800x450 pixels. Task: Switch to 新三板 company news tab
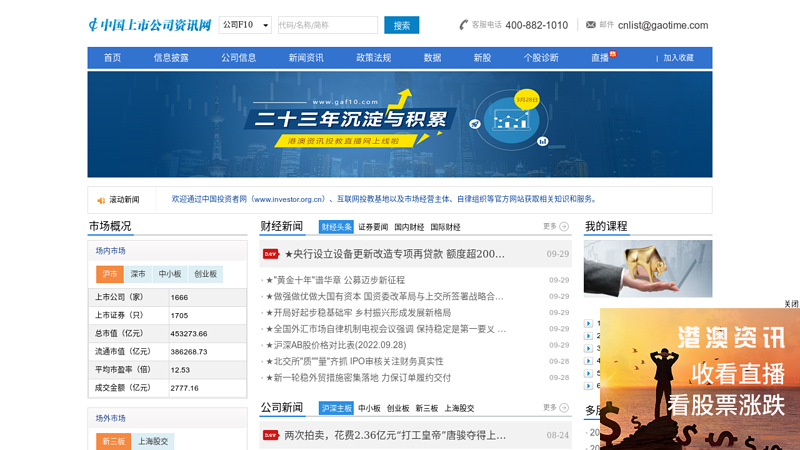click(x=427, y=408)
